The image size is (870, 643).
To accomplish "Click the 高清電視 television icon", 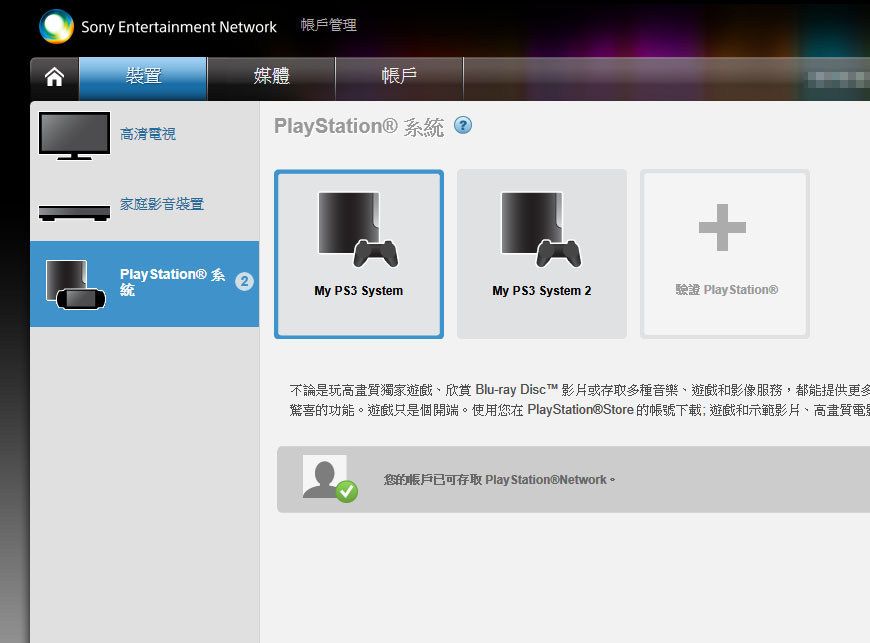I will tap(74, 135).
